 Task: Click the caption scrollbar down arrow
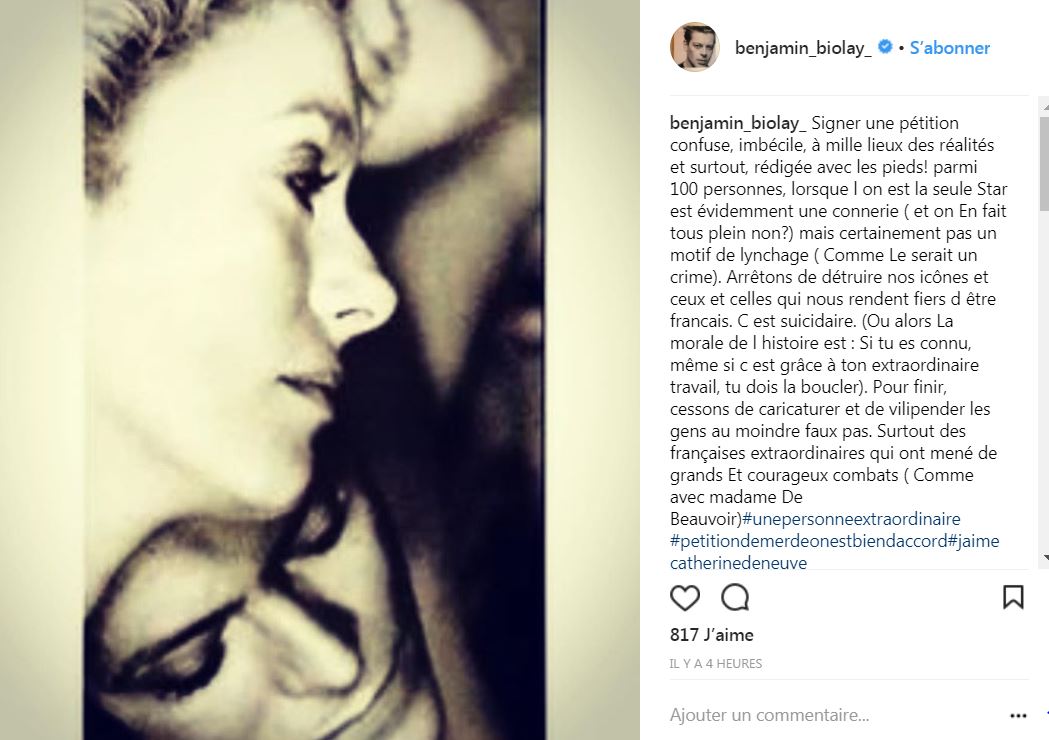tap(1044, 557)
